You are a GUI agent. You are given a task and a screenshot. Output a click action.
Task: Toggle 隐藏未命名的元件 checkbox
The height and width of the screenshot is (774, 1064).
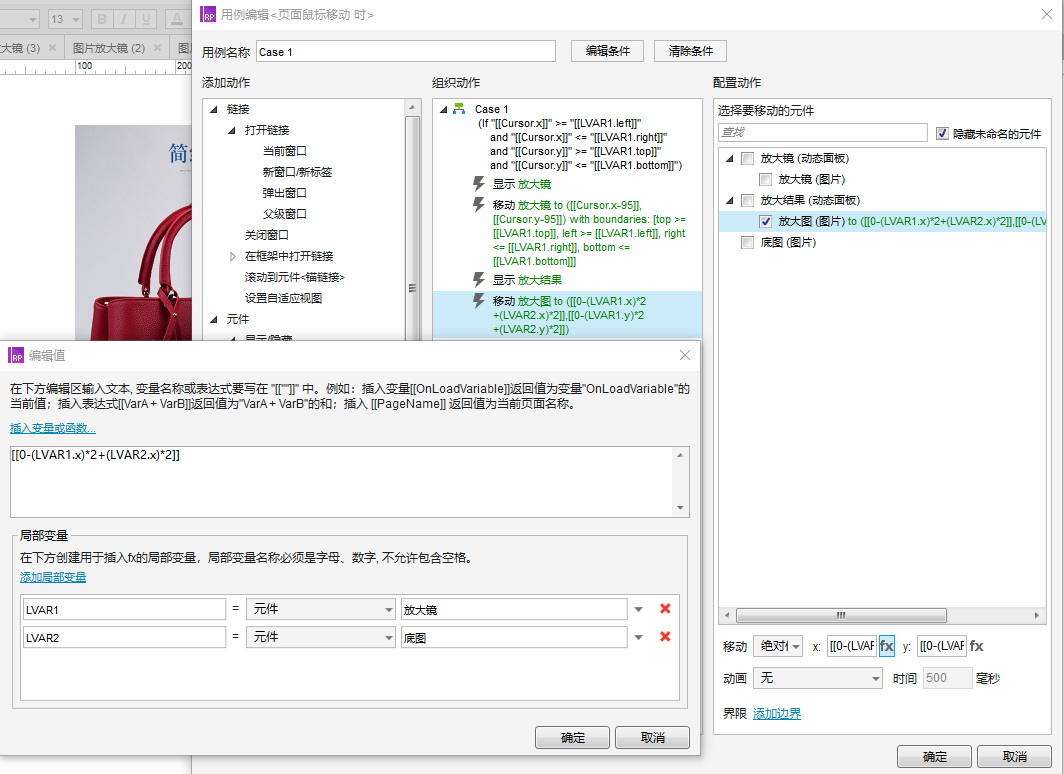coord(942,133)
